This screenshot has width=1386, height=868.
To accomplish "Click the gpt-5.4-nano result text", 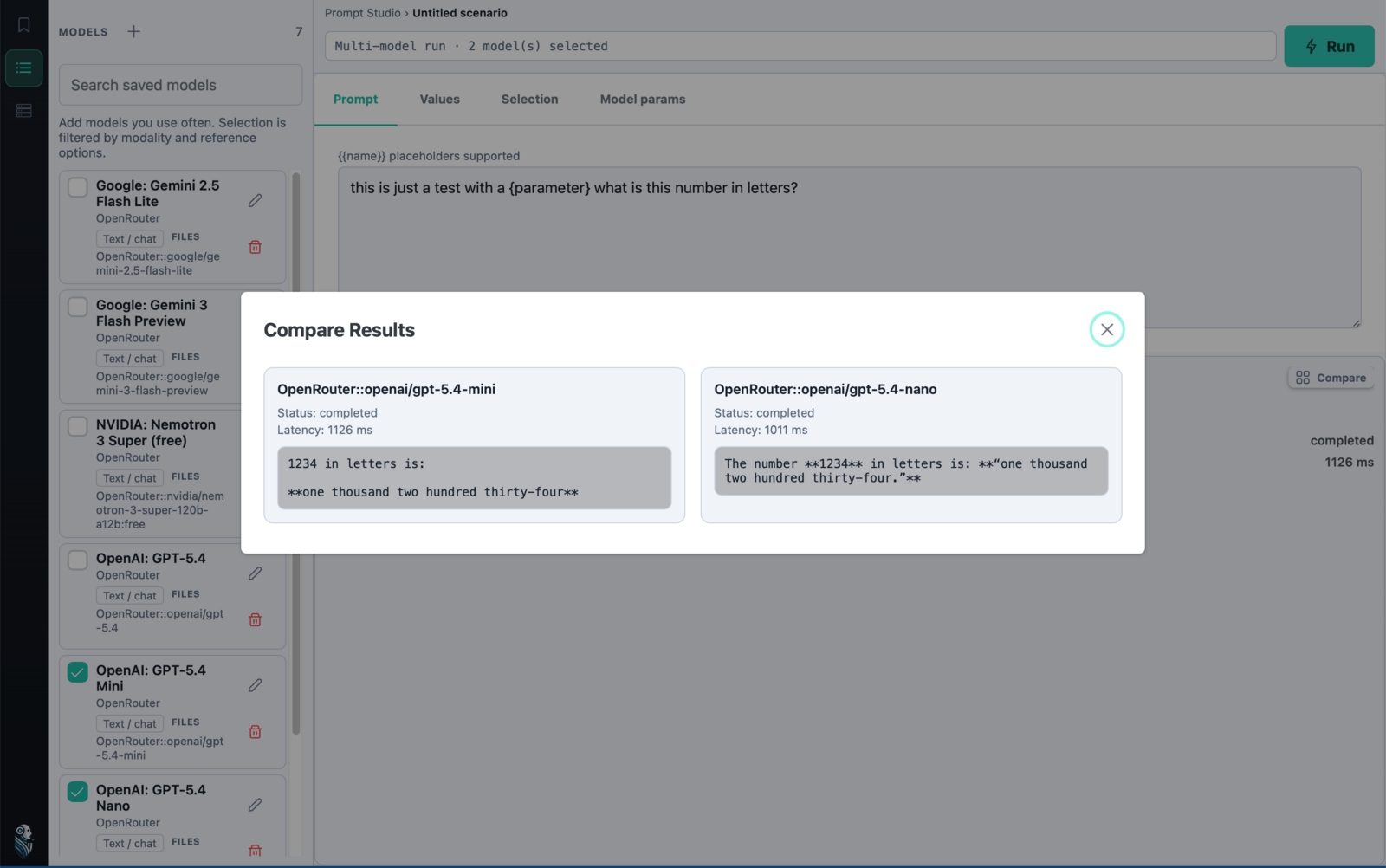I will pyautogui.click(x=910, y=471).
